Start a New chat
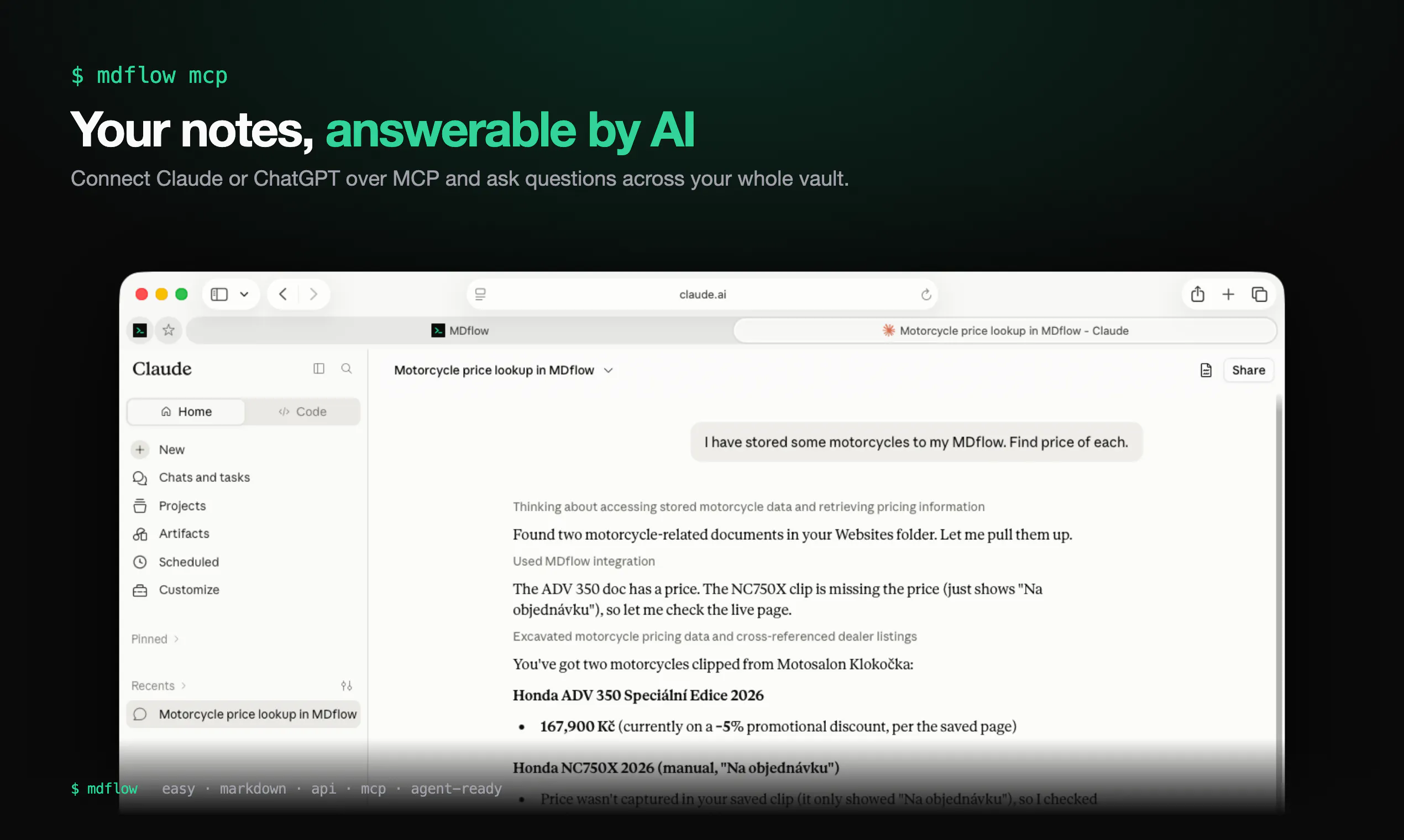 (x=243, y=450)
